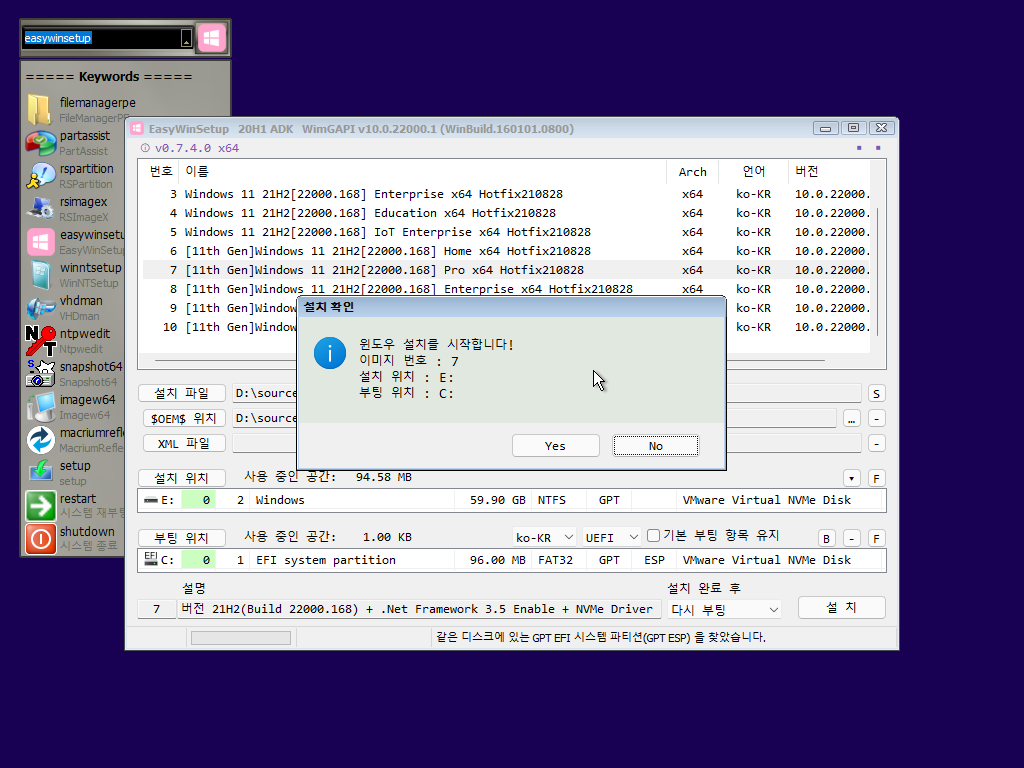The image size is (1024, 768).
Task: Launch the macriumreflect icon
Action: (40, 440)
